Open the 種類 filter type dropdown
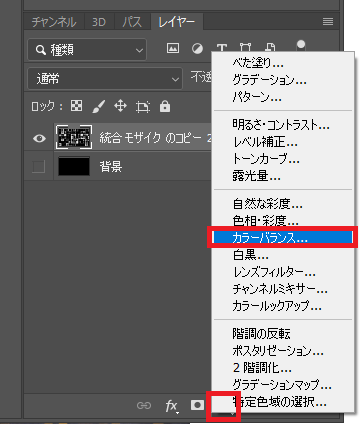Image resolution: width=362 pixels, height=424 pixels. [87, 50]
